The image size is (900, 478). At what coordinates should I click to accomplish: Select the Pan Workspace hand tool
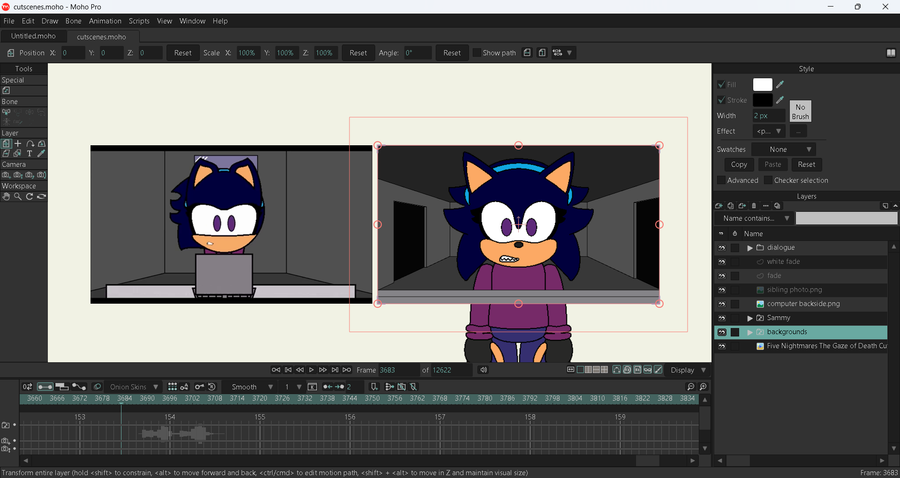6,197
